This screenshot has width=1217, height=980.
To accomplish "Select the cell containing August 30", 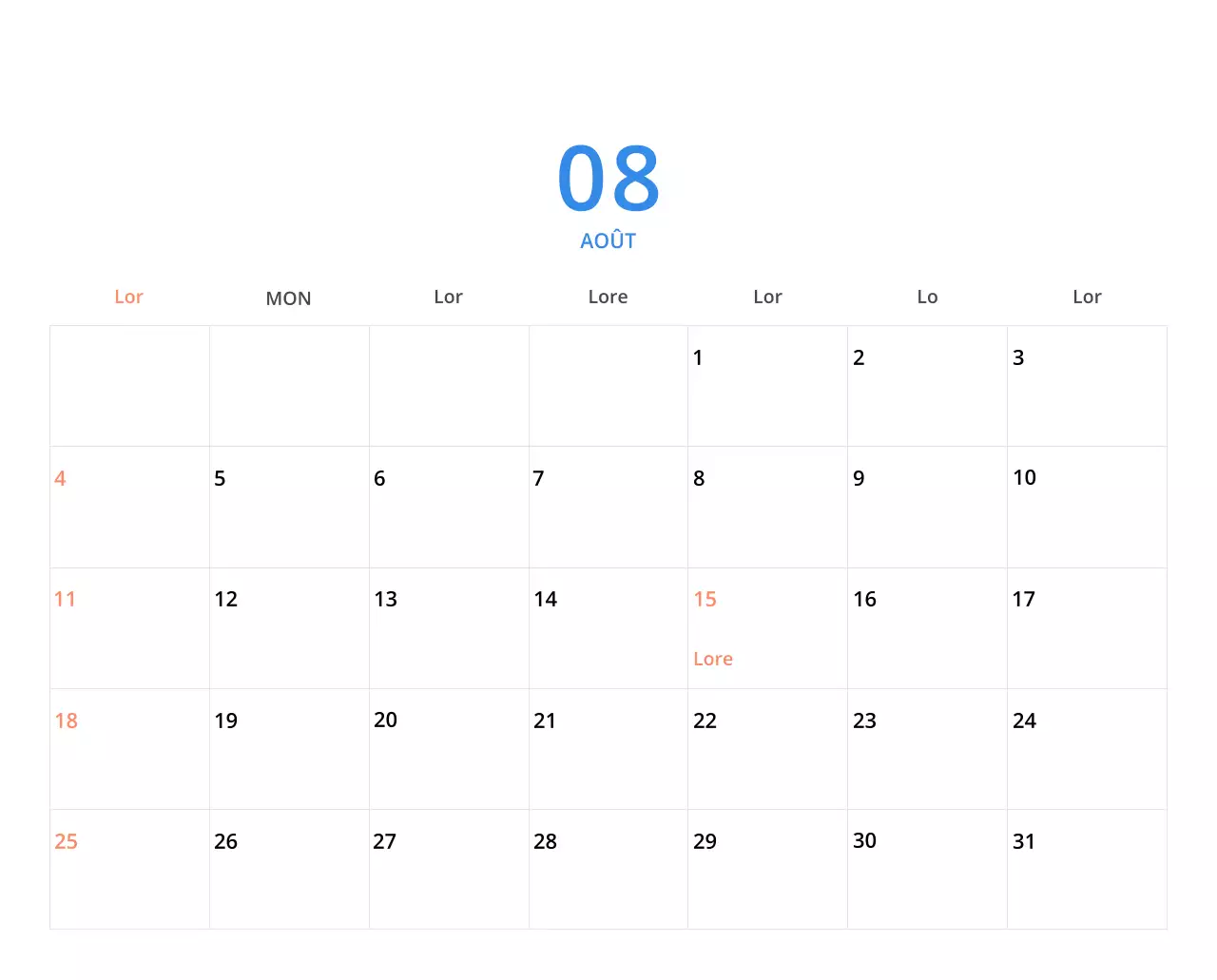I will [x=927, y=870].
